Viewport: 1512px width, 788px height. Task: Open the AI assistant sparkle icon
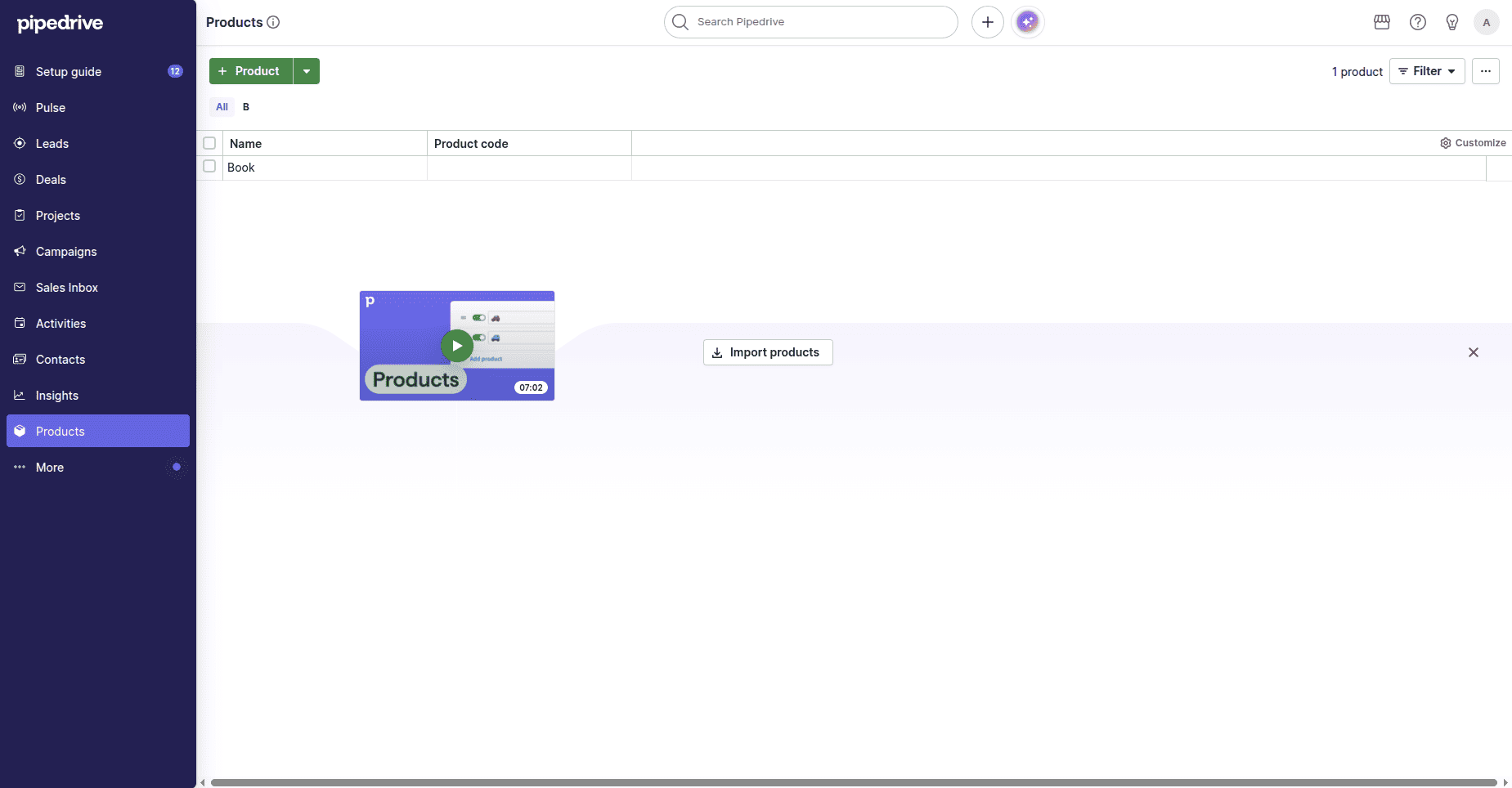click(x=1028, y=22)
